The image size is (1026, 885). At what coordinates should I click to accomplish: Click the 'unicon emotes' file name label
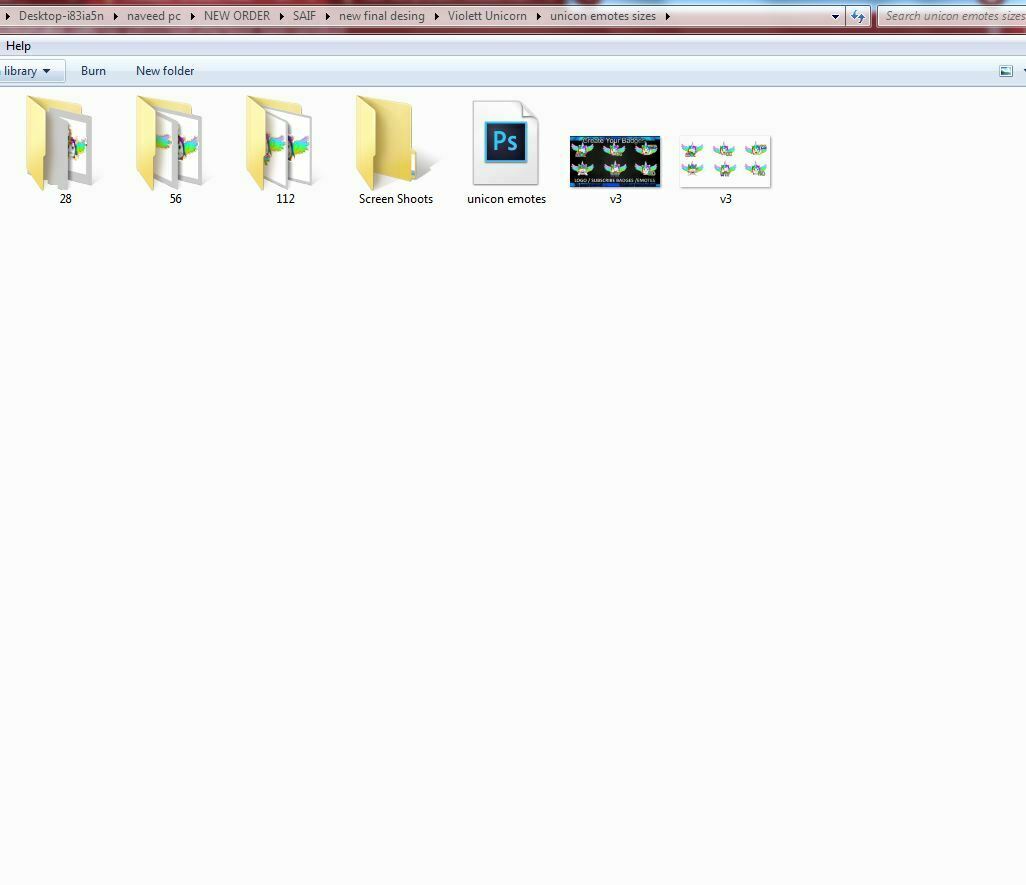coord(506,199)
